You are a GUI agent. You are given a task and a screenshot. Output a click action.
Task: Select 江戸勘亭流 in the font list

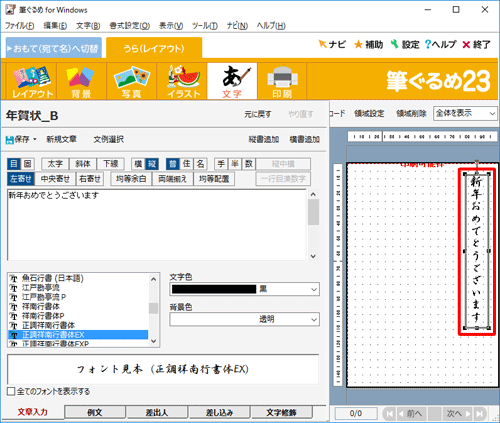click(78, 287)
